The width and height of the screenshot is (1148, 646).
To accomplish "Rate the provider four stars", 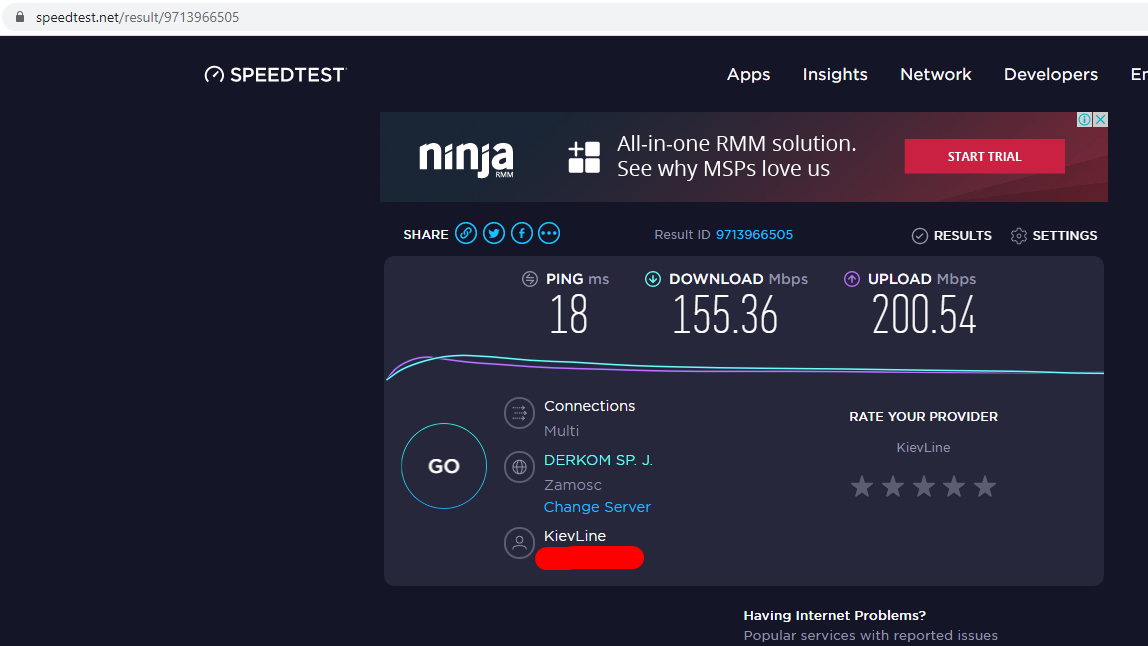I will tap(954, 486).
